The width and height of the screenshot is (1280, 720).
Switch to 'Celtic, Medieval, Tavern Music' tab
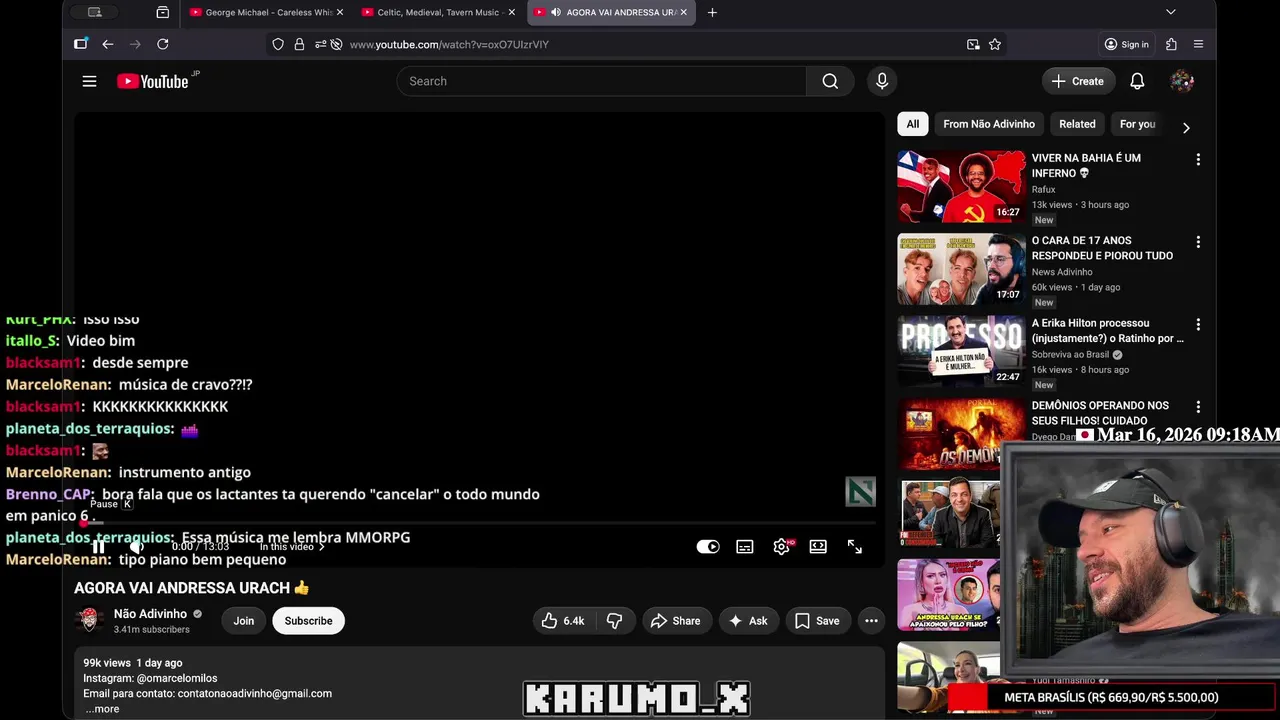[x=440, y=12]
